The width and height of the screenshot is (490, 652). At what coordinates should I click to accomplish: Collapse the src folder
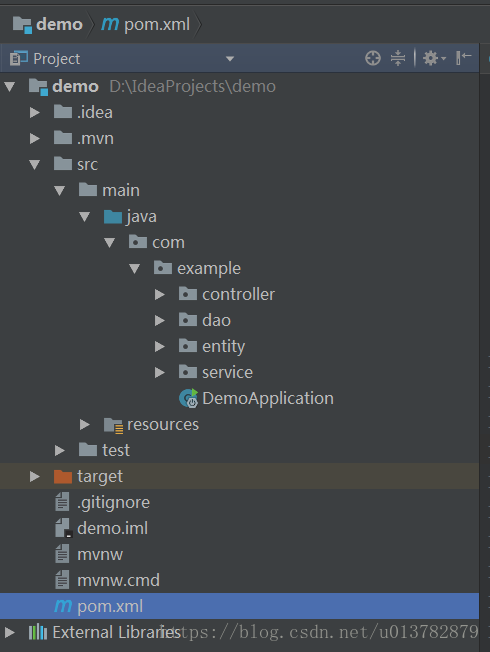(x=35, y=165)
